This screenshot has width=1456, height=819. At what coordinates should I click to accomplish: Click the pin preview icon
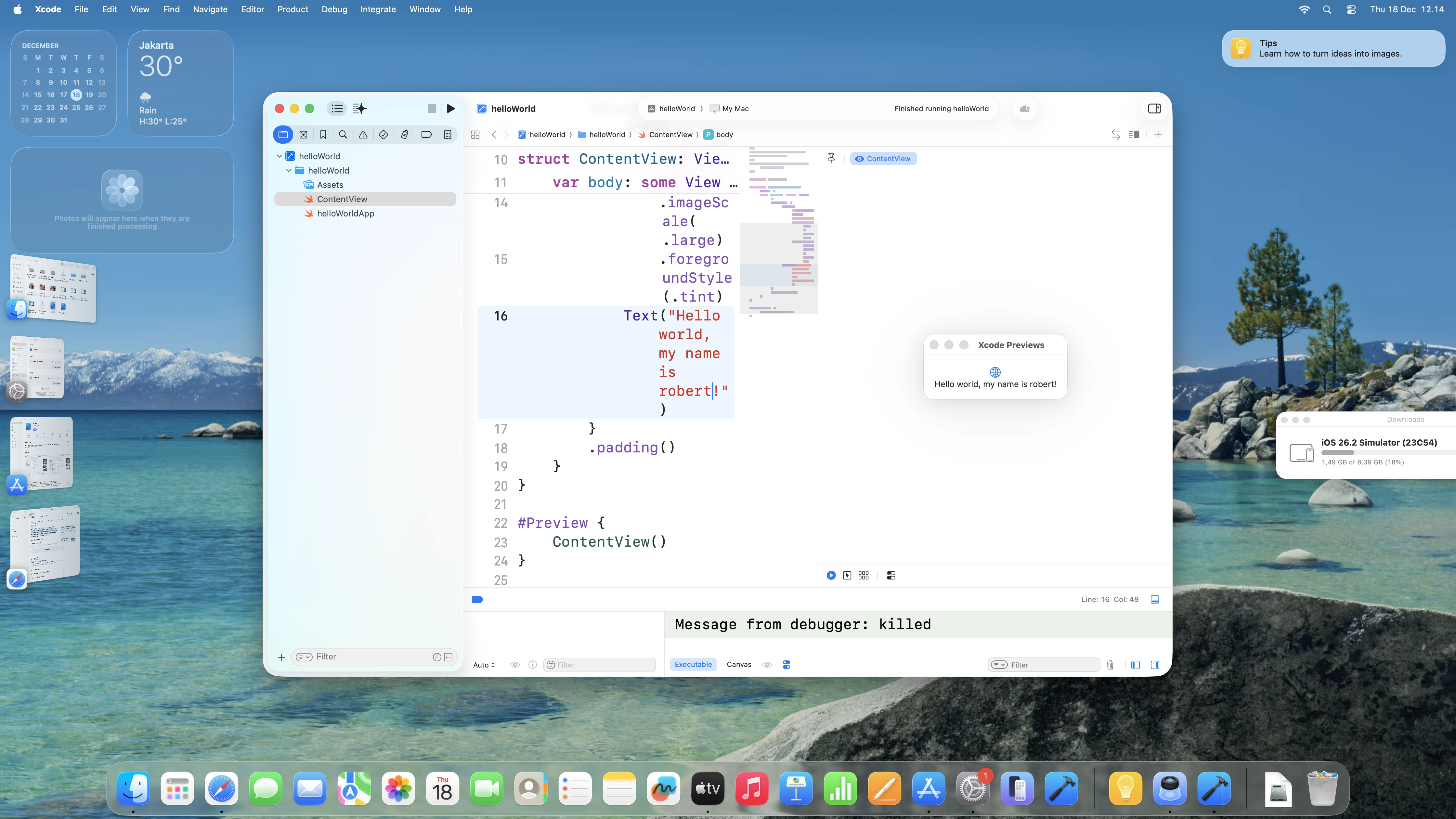[x=831, y=158]
